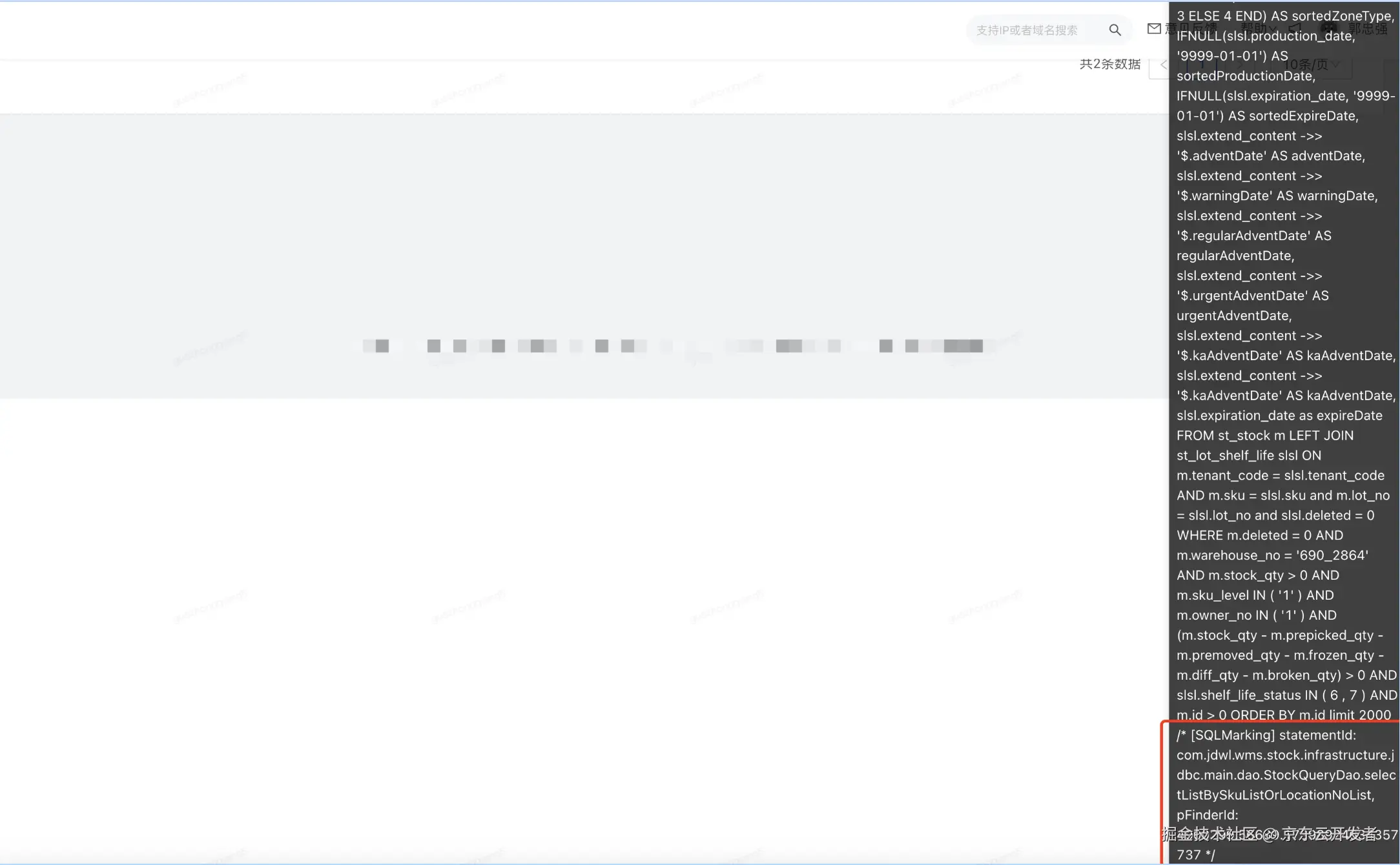1400x865 pixels.
Task: Click the user avatar icon
Action: 1328,28
